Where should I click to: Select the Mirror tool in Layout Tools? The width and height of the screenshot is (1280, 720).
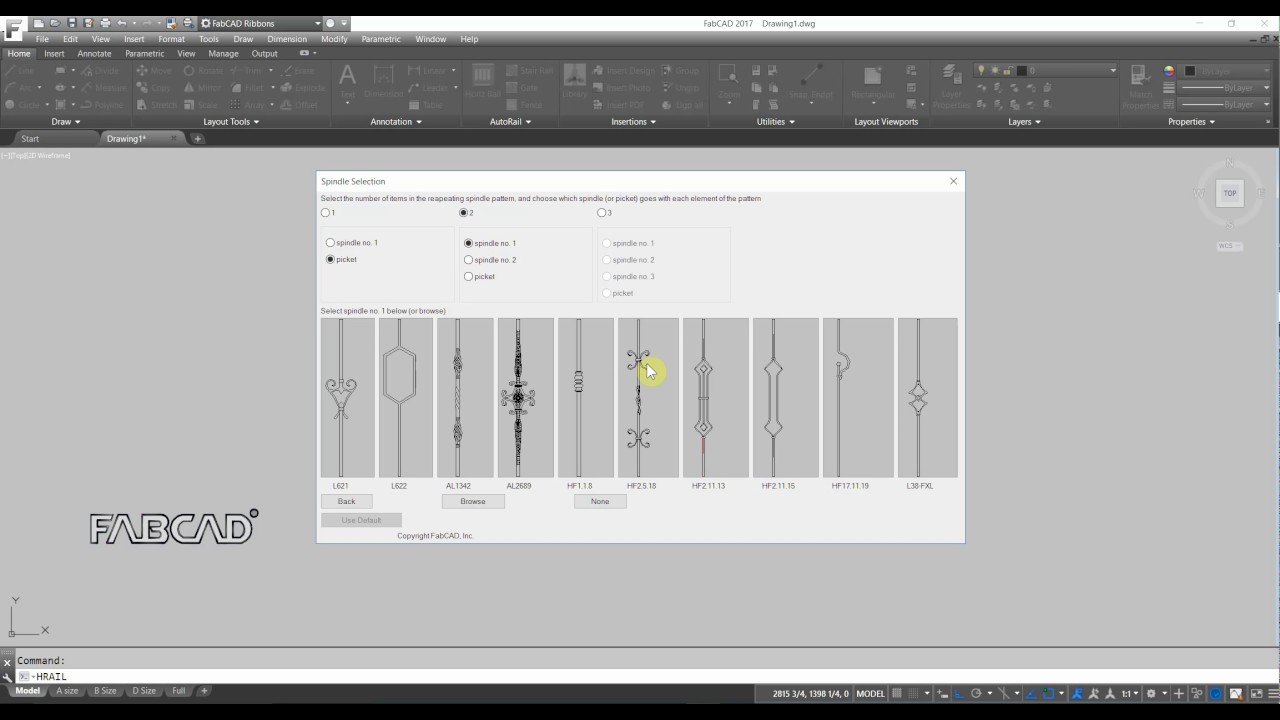point(202,88)
